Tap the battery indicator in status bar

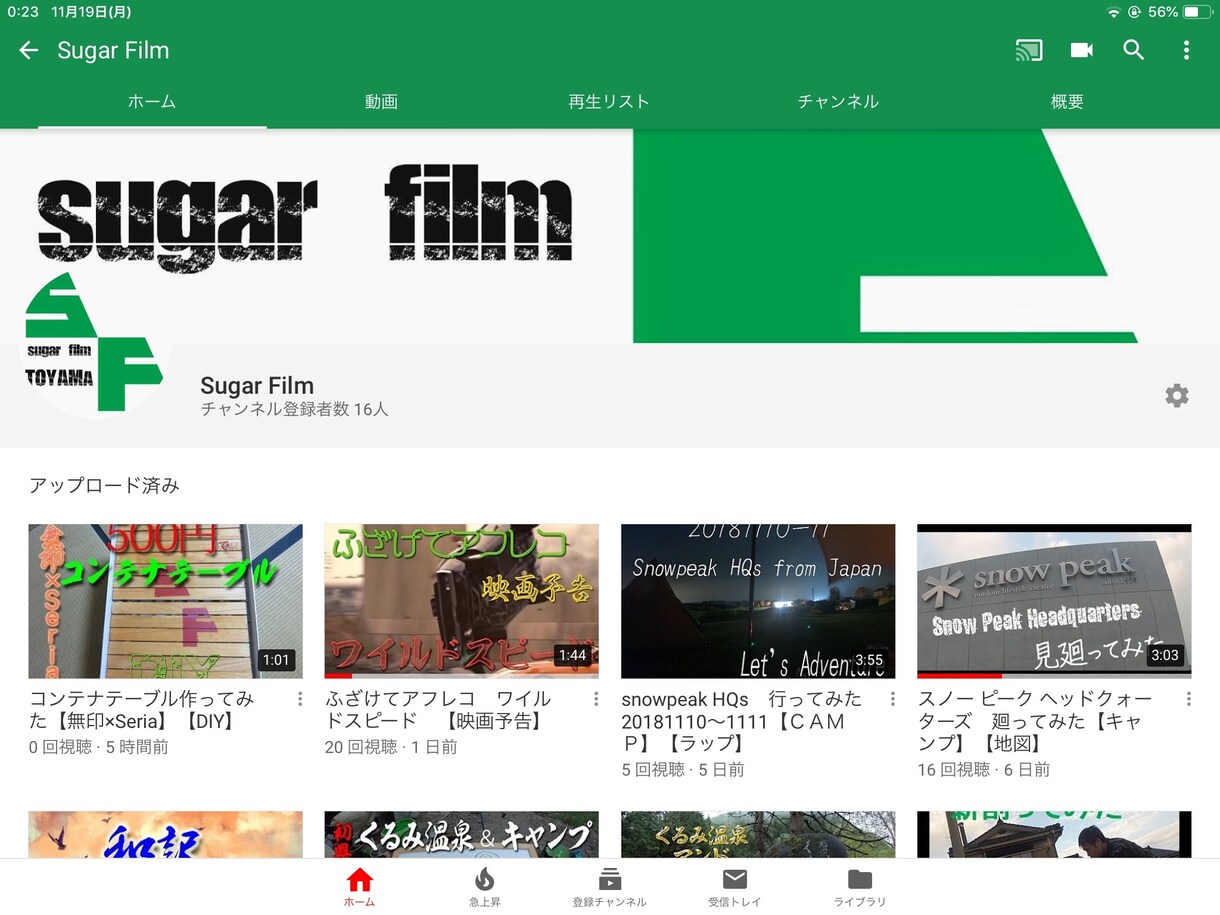click(1197, 12)
